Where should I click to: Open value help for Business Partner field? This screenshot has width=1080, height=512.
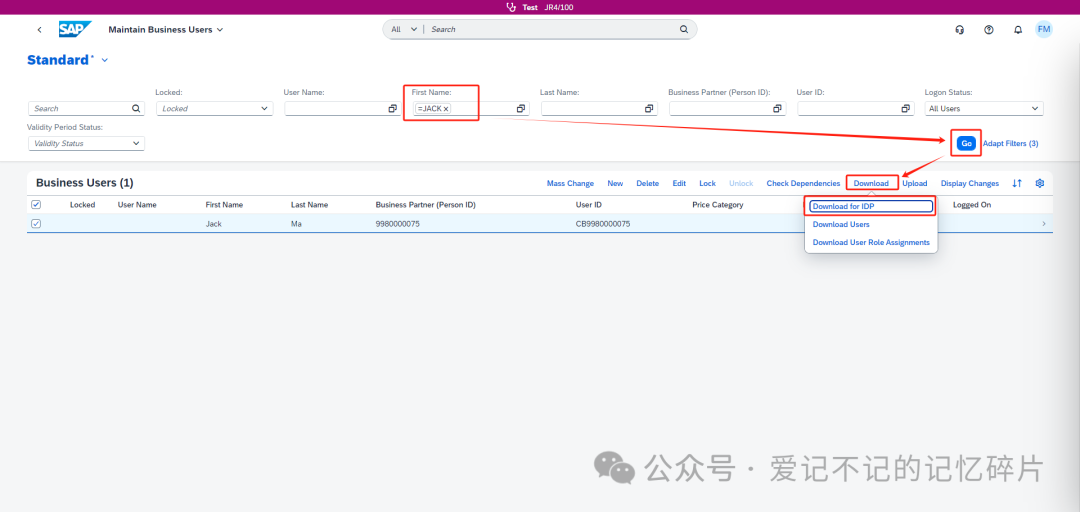point(777,108)
